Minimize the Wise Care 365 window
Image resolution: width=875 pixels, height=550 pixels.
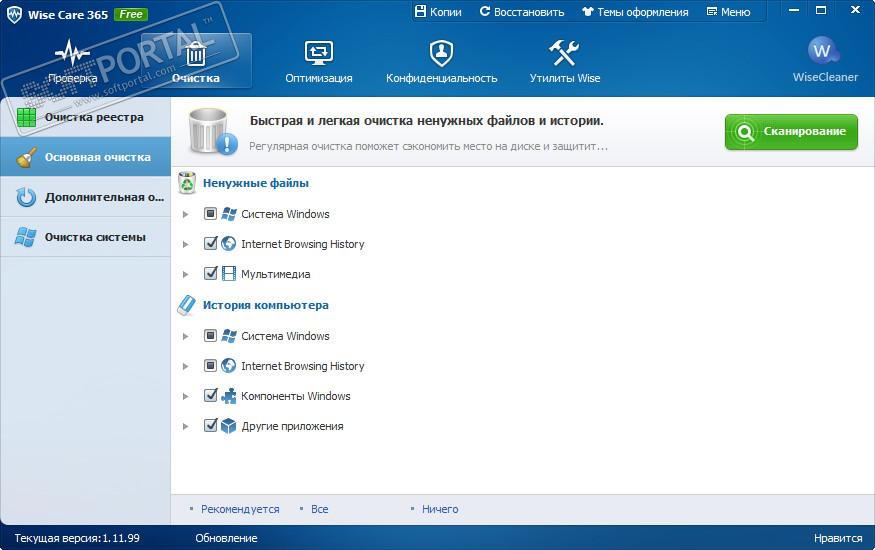click(794, 11)
